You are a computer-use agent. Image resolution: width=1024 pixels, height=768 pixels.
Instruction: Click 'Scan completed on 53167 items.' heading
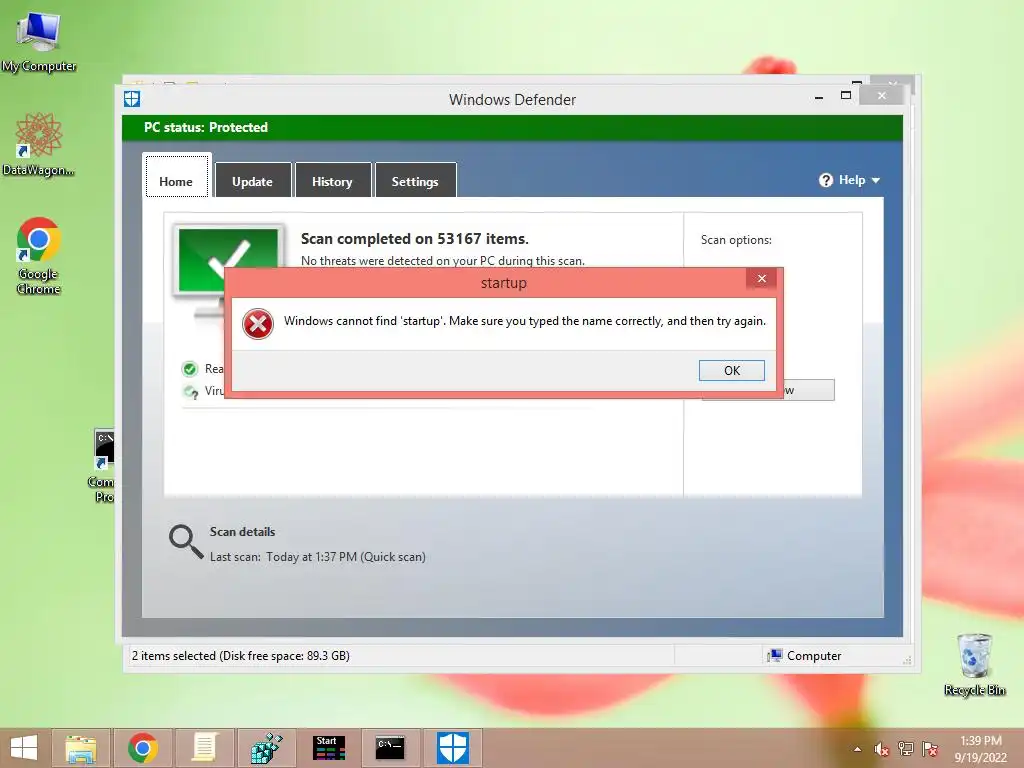click(x=415, y=239)
